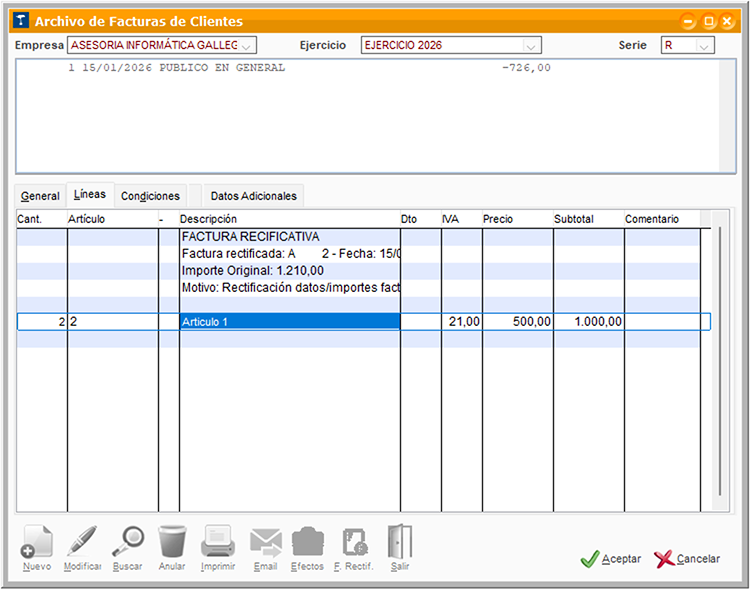Click the Nuevo new-document icon
Viewport: 750px width, 590px height.
point(37,541)
